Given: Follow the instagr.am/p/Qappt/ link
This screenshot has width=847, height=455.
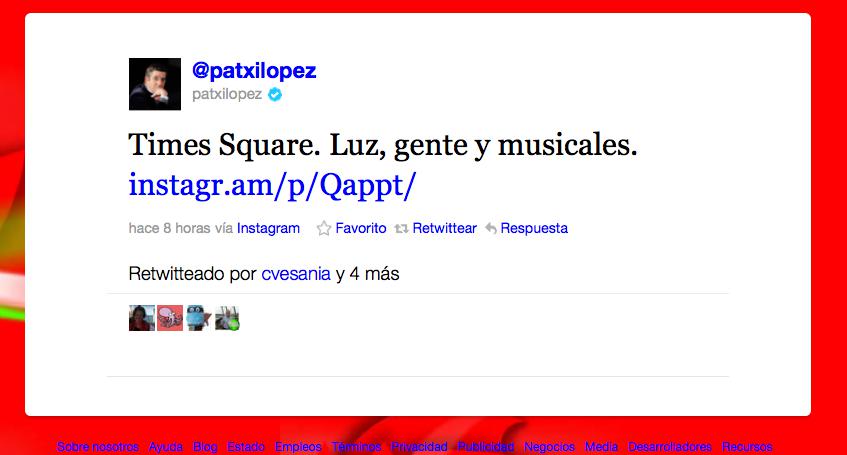Looking at the screenshot, I should click(272, 185).
